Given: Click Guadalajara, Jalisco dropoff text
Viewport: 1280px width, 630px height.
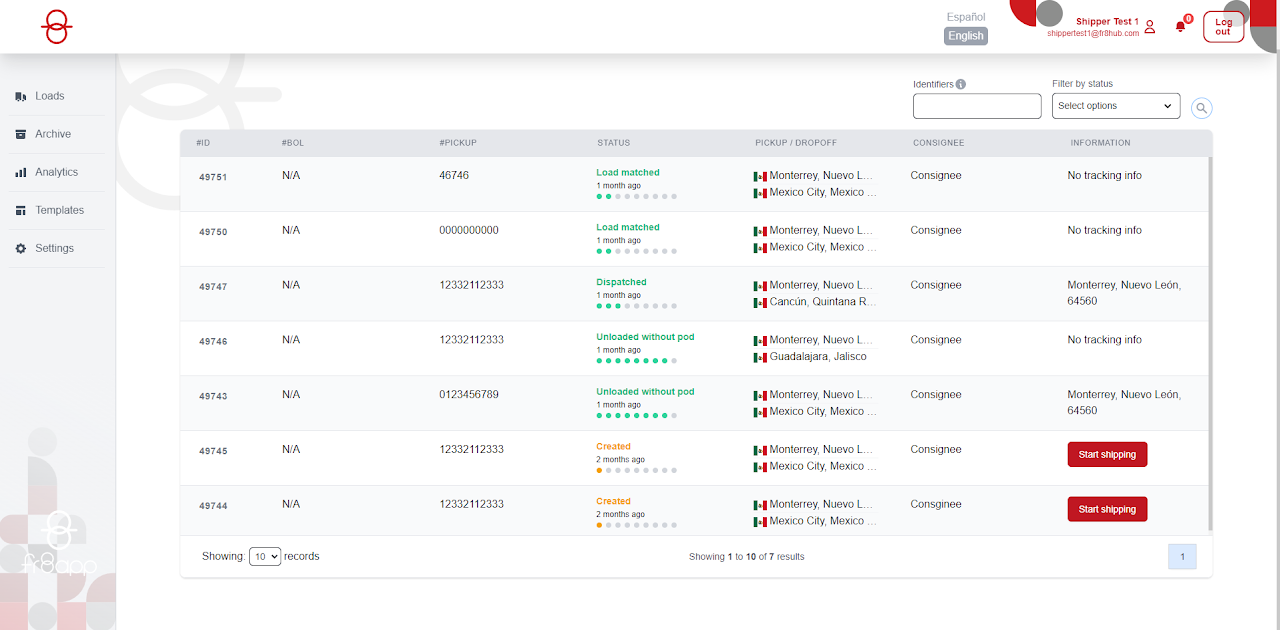Looking at the screenshot, I should click(x=818, y=357).
